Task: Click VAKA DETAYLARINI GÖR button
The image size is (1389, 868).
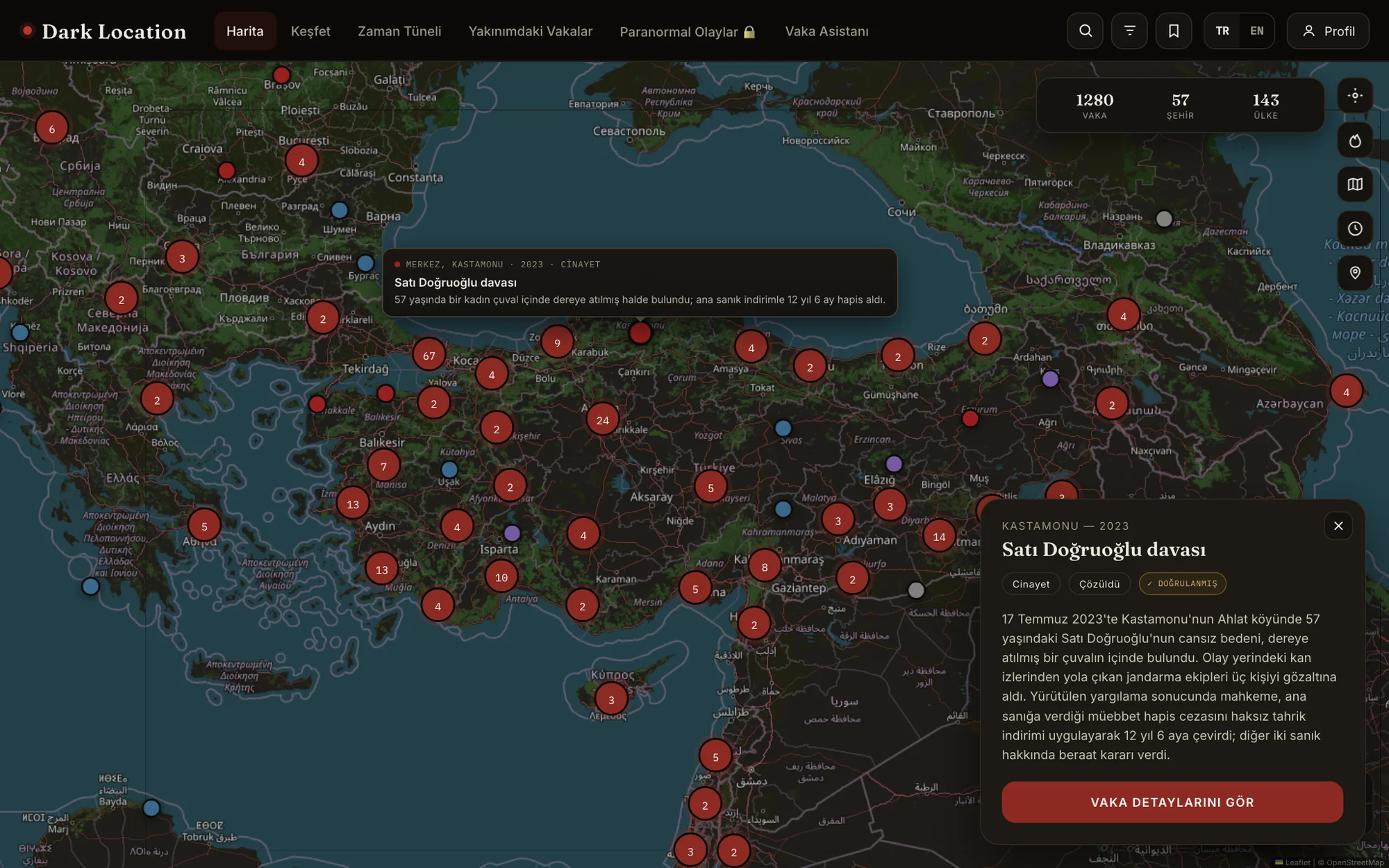Action: (1172, 802)
